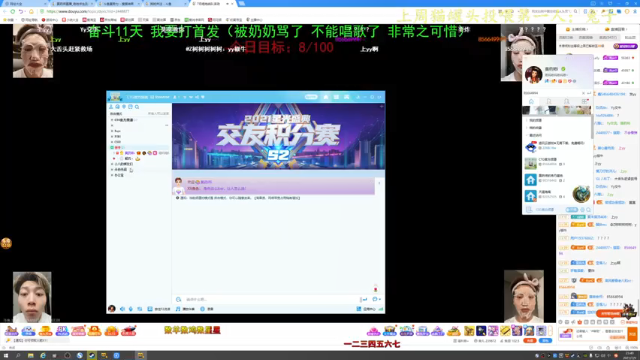Viewport: 640px width, 360px height.
Task: Expand the second collapsed group in YY main panel
Action: [x=527, y=128]
